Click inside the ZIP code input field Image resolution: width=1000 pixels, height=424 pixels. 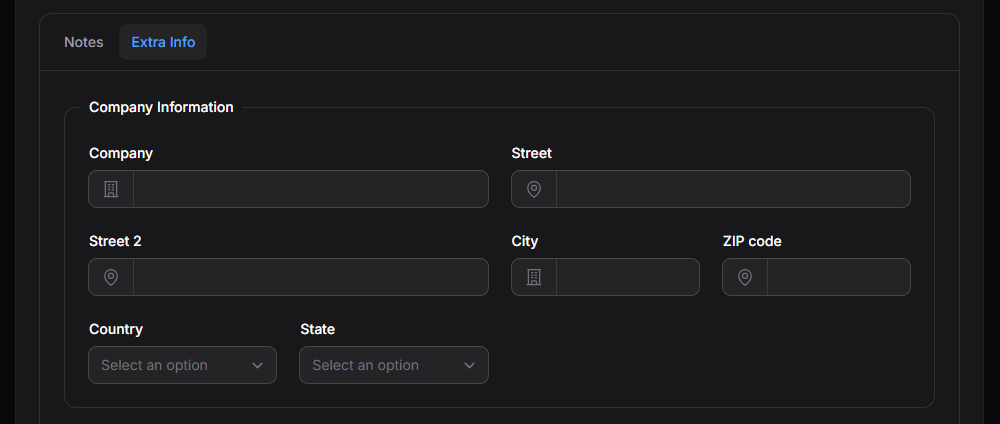click(x=839, y=277)
